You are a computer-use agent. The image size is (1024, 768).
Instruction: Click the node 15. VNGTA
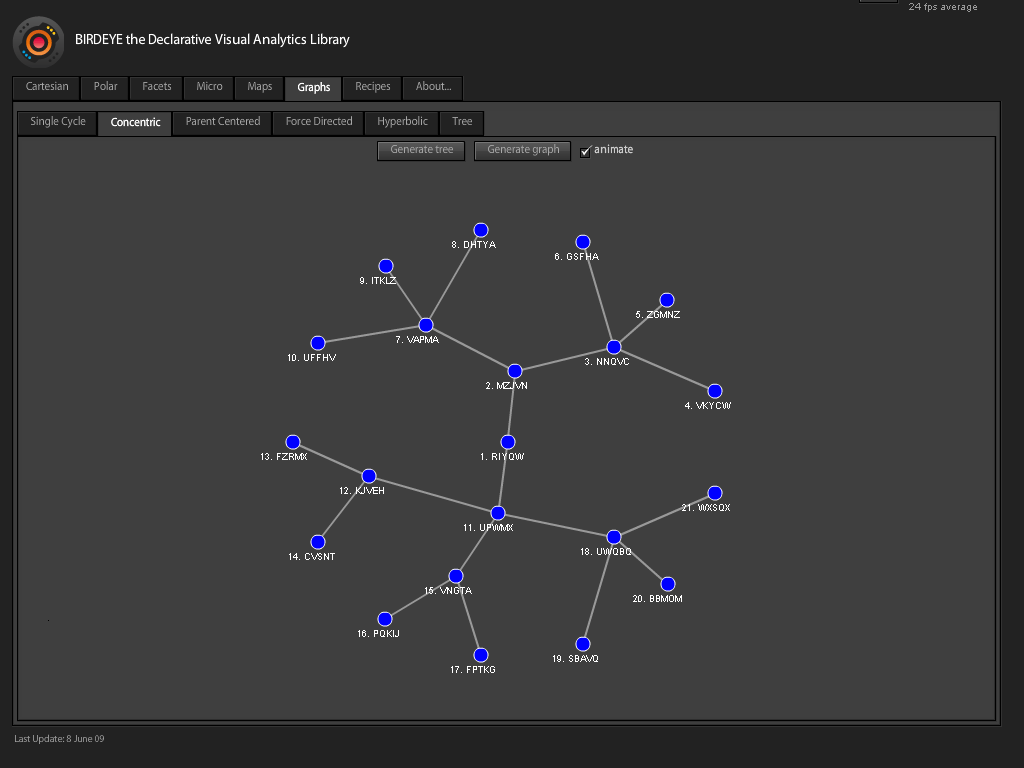456,576
